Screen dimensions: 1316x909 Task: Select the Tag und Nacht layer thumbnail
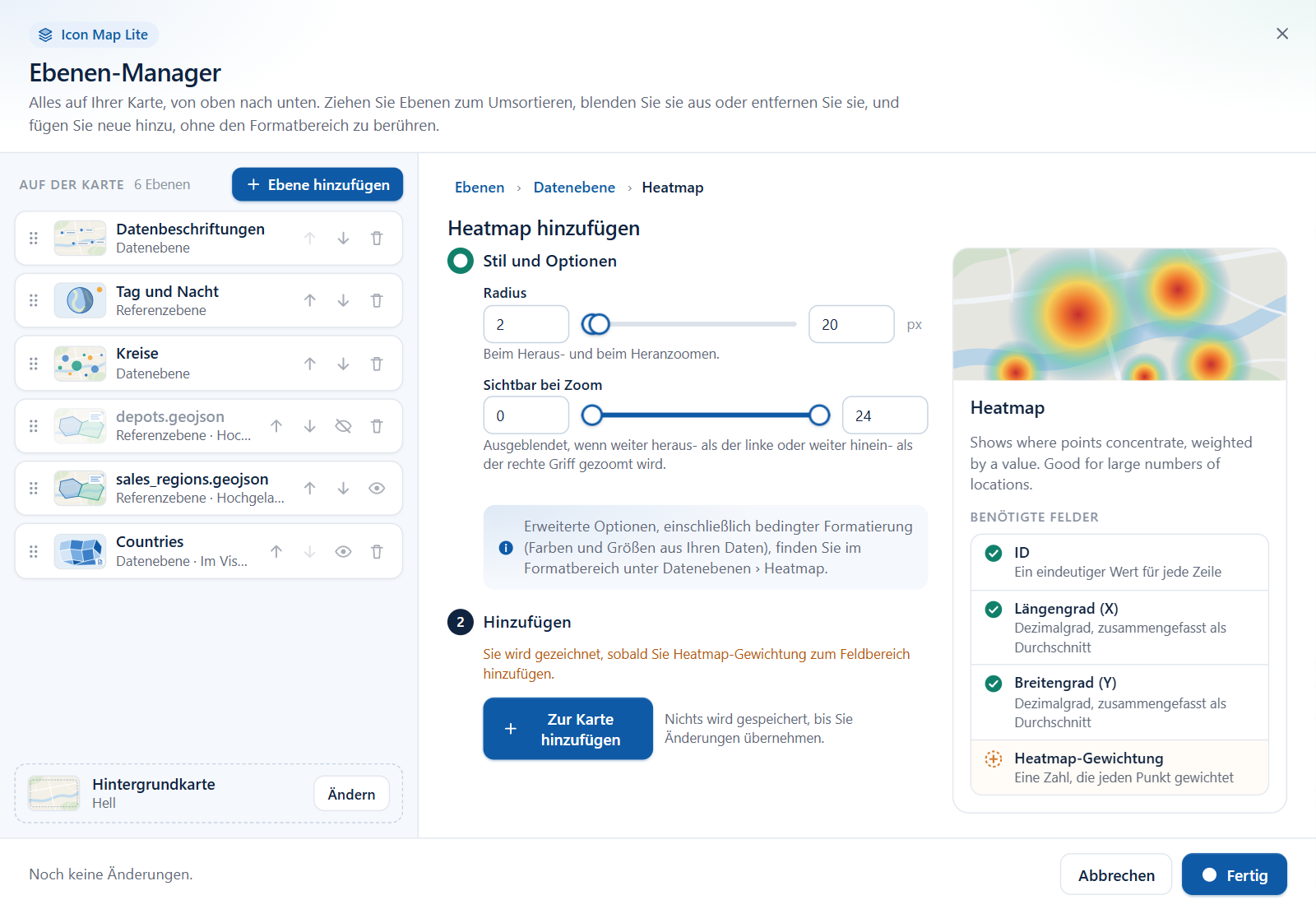[80, 300]
